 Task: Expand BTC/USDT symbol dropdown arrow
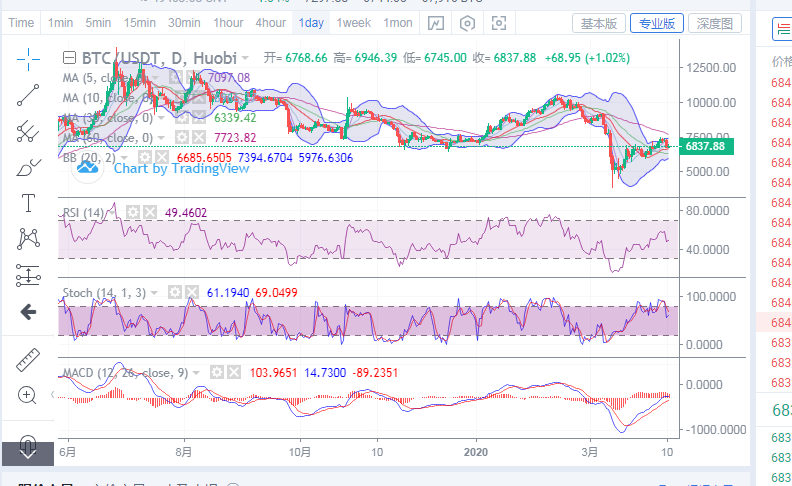coord(245,58)
